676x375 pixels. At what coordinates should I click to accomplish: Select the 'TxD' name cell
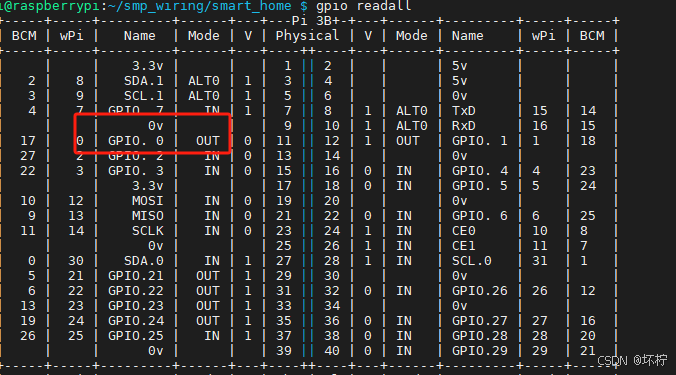click(463, 111)
